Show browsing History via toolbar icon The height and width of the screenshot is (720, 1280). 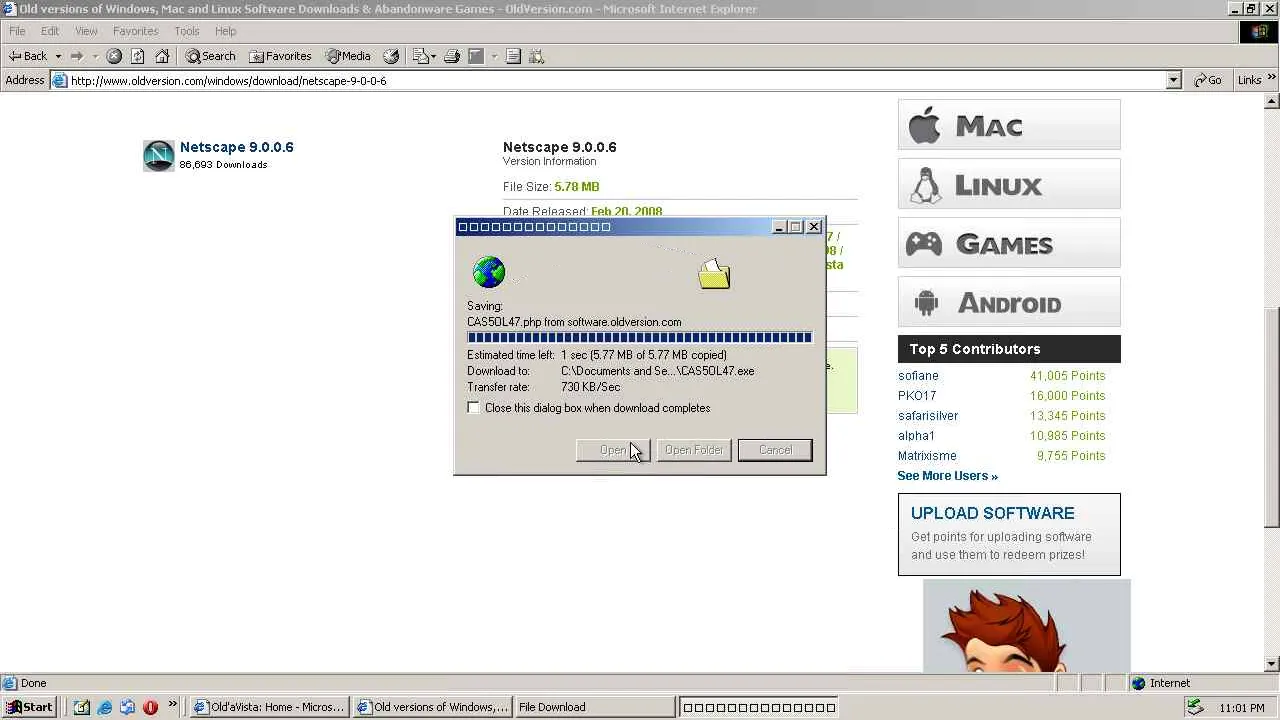click(391, 56)
